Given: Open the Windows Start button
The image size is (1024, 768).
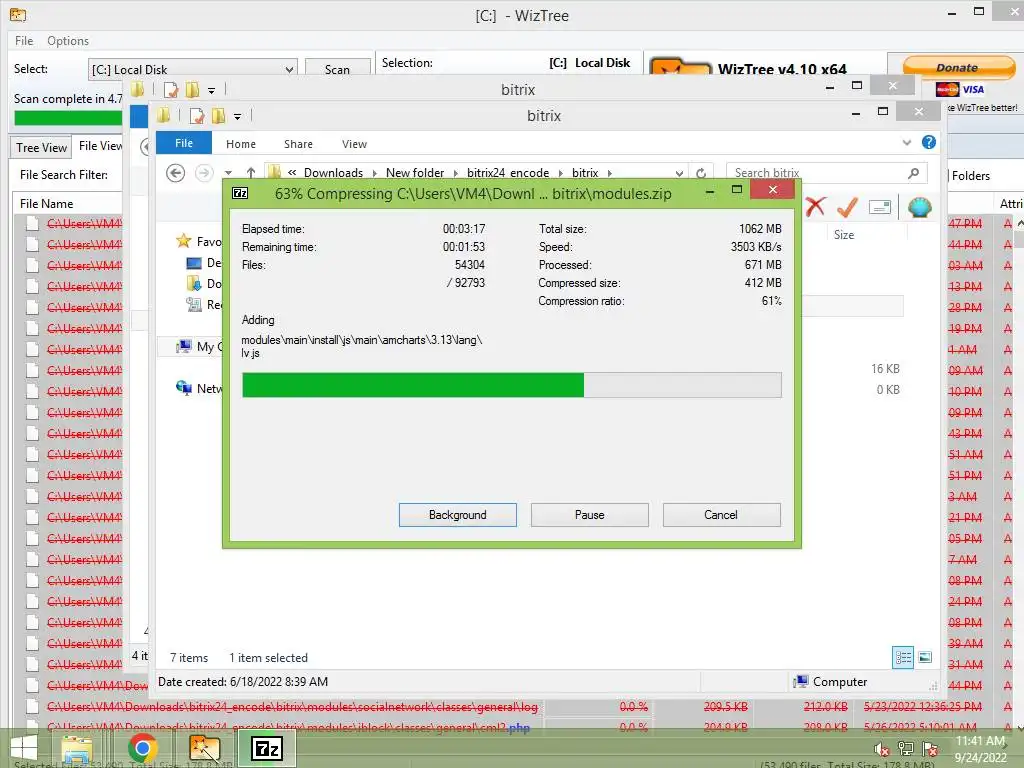Looking at the screenshot, I should [24, 748].
